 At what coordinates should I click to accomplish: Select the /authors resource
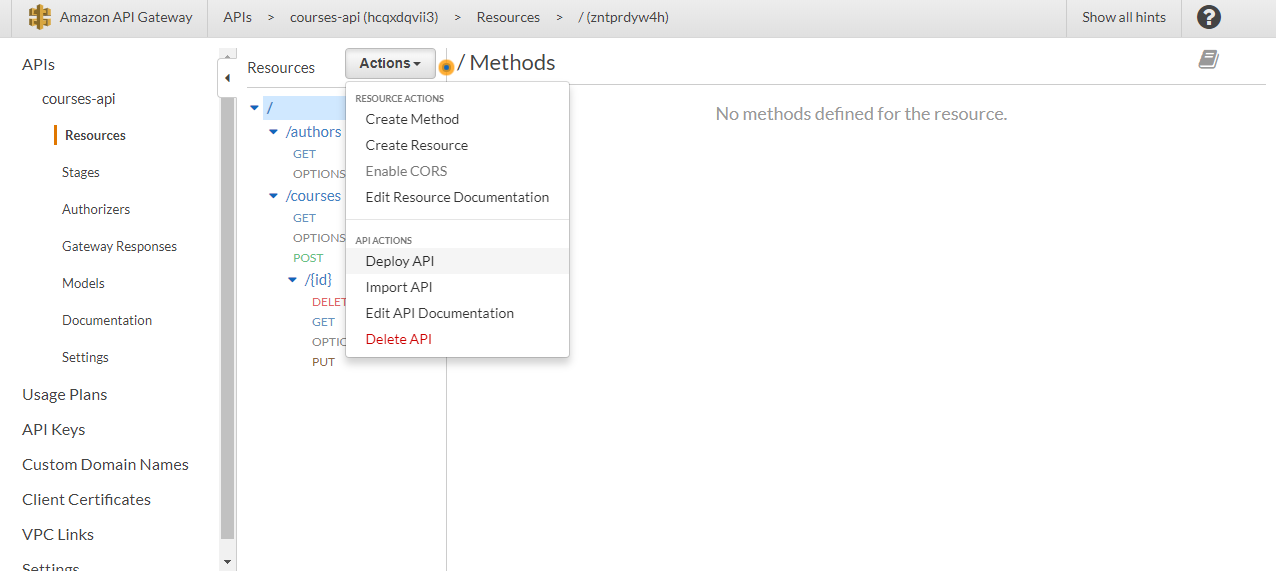pyautogui.click(x=314, y=132)
